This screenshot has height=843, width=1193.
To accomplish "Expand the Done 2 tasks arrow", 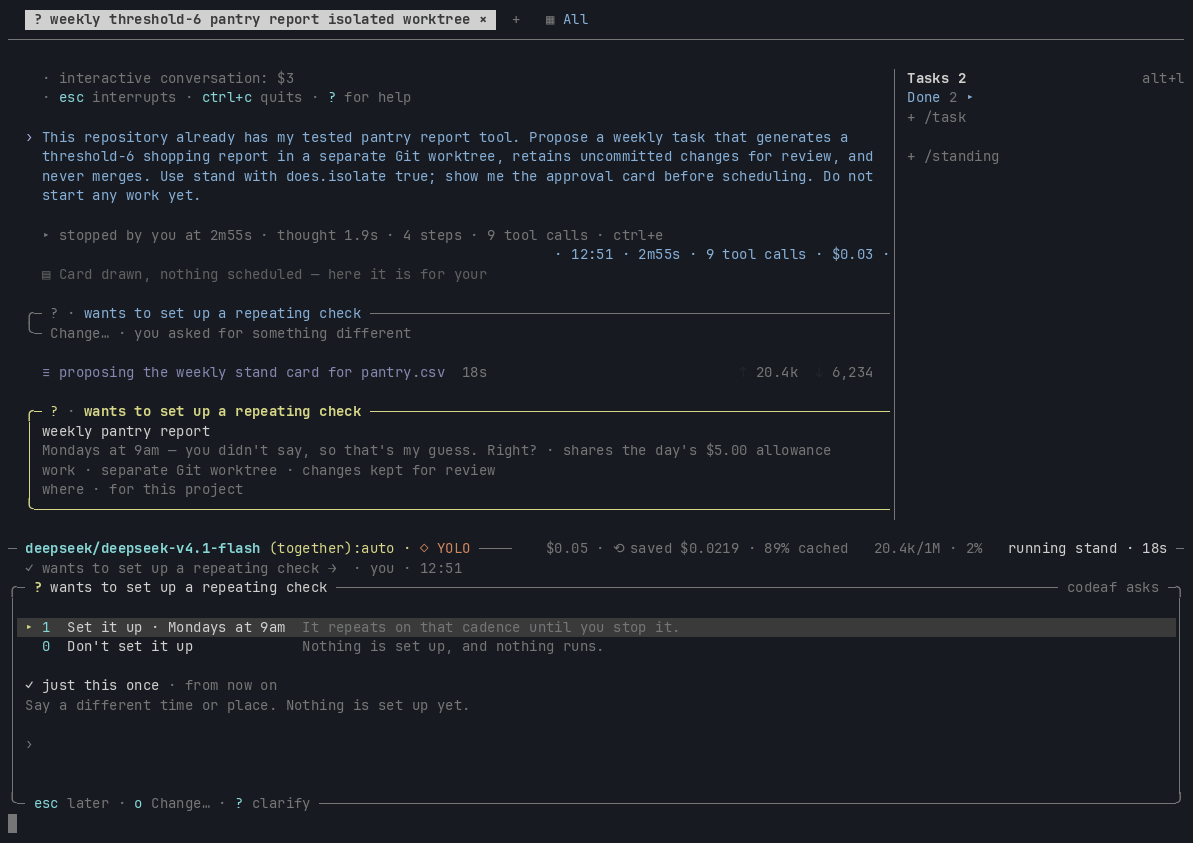I will click(x=969, y=97).
